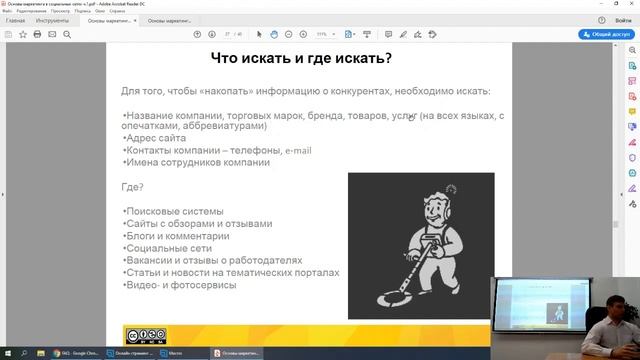Click the Save file icon

coord(8,35)
